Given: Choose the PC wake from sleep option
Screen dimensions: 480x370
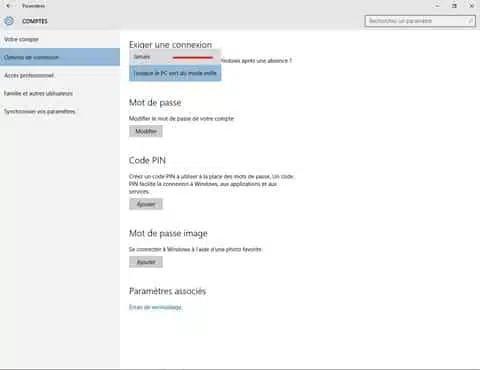Looking at the screenshot, I should (x=175, y=73).
